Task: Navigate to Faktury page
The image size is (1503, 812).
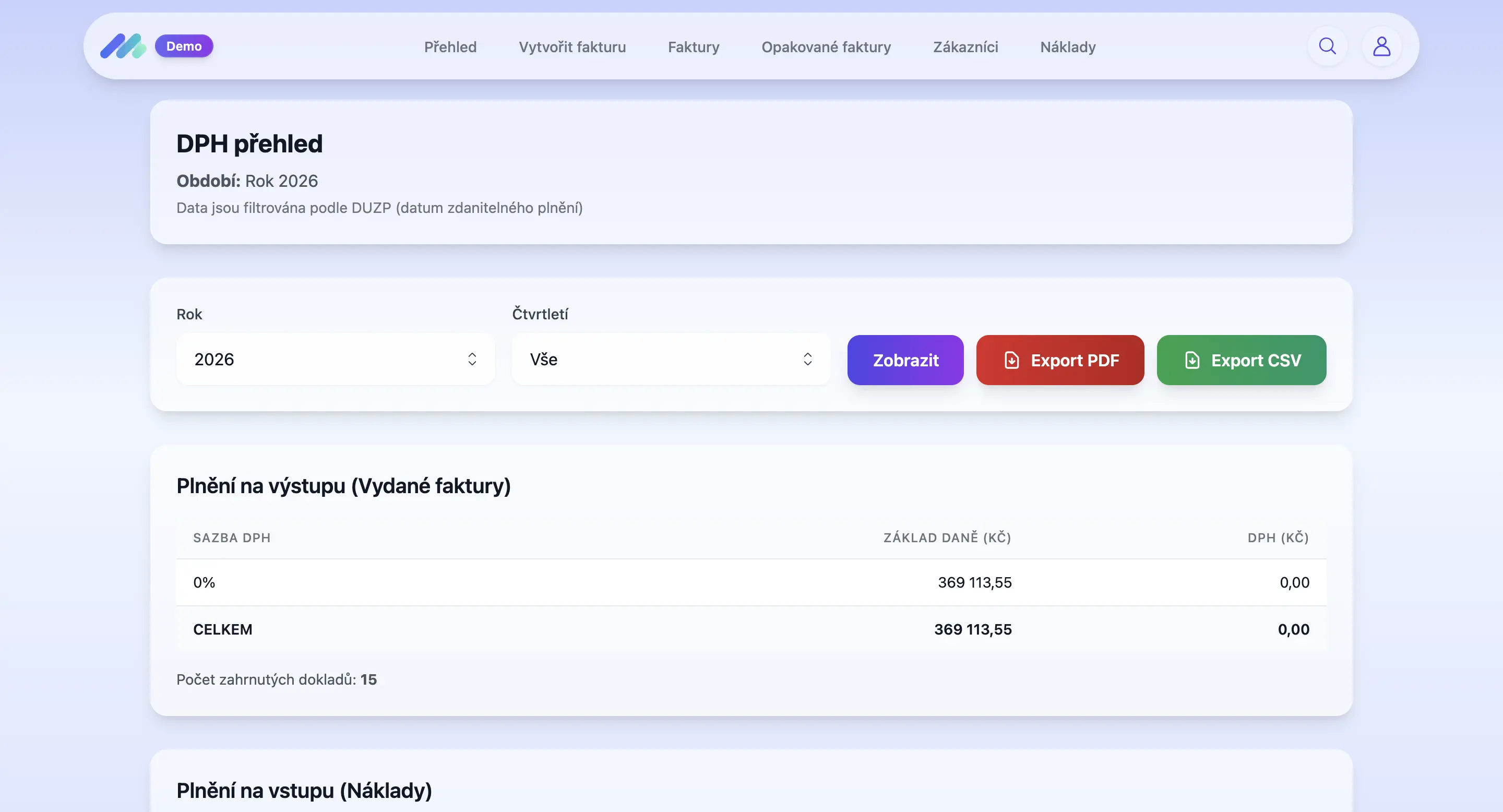Action: tap(693, 46)
